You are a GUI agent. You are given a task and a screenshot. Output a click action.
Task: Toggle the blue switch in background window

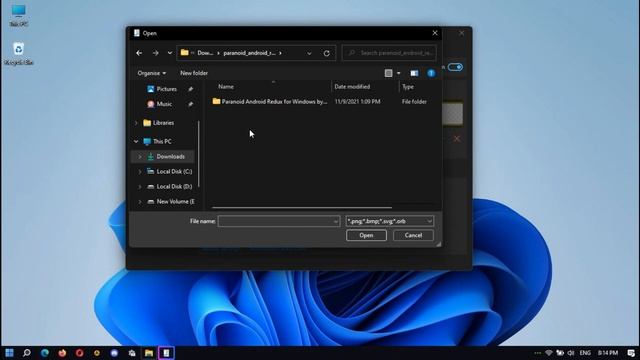coord(455,67)
